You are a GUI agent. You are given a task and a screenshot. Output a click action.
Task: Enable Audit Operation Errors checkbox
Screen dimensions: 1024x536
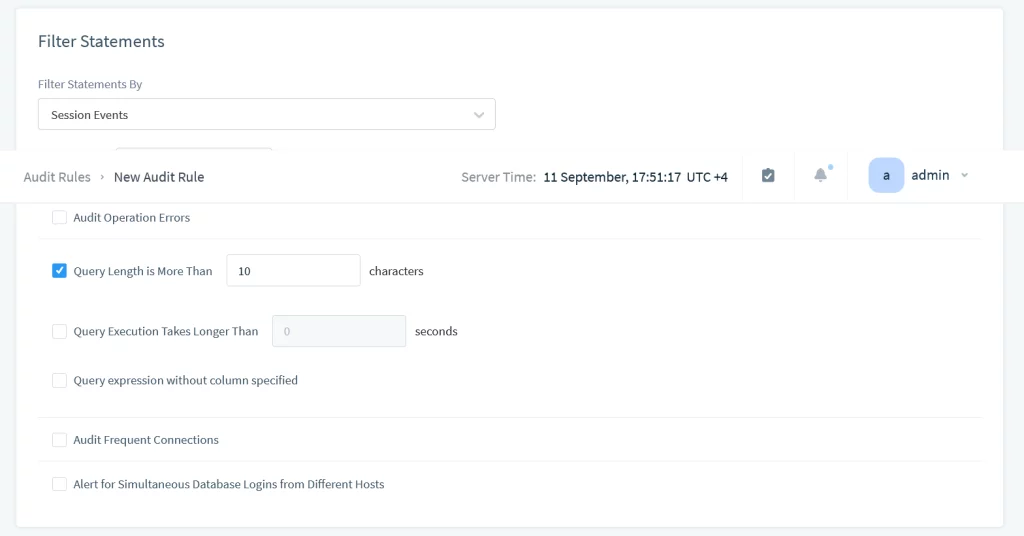point(59,217)
